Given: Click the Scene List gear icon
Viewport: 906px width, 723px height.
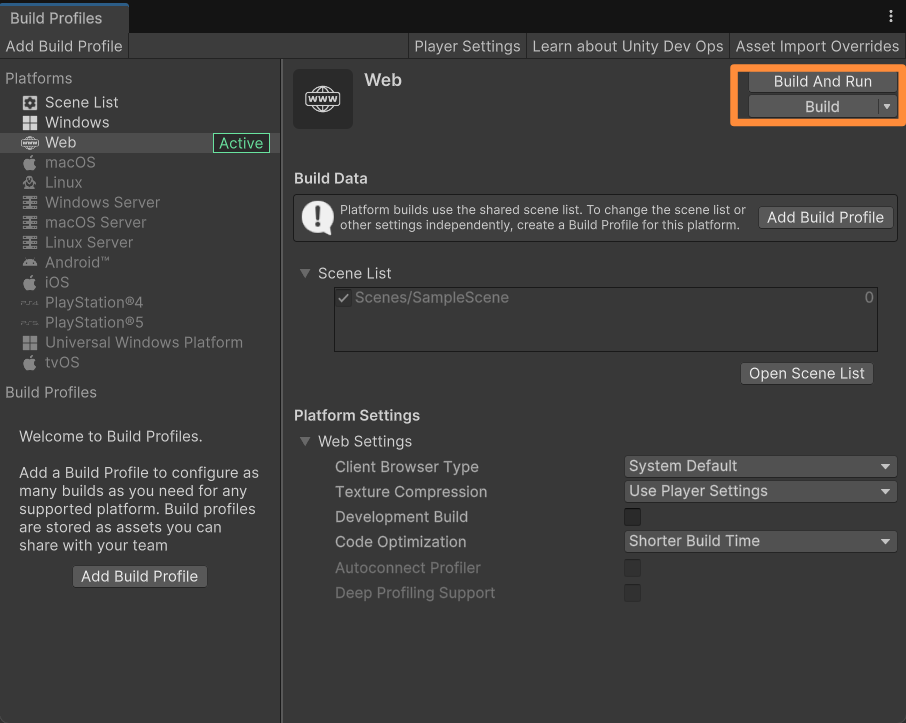Looking at the screenshot, I should coord(29,103).
